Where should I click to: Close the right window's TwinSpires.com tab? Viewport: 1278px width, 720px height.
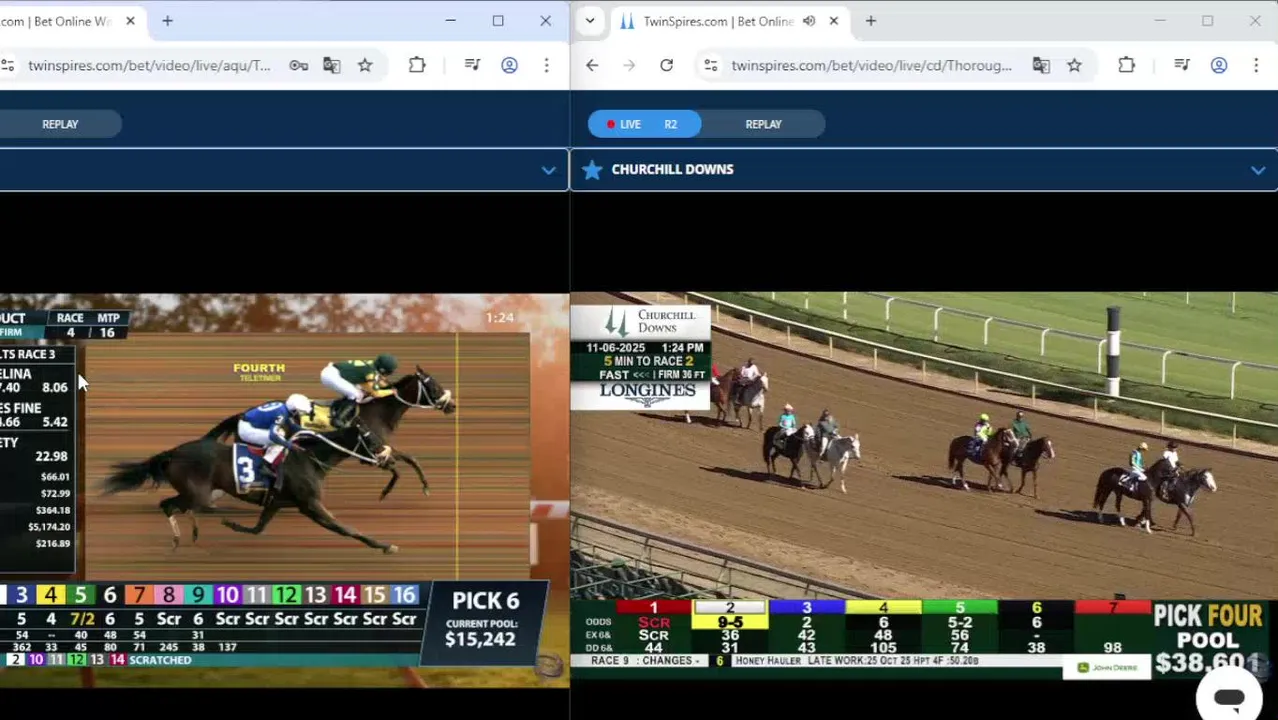click(x=834, y=21)
